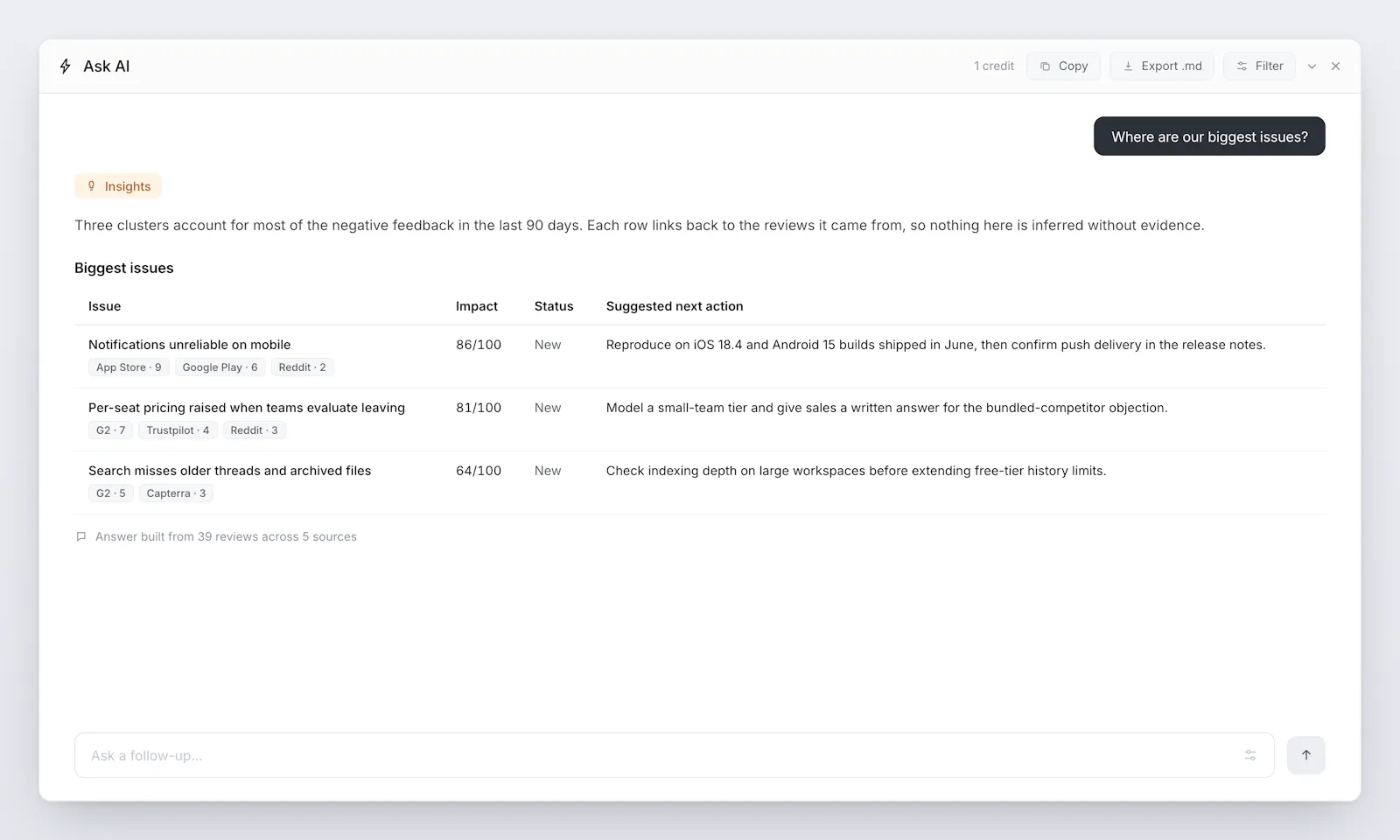Select 'Notifications unreliable on mobile' issue
Image resolution: width=1400 pixels, height=840 pixels.
point(189,345)
